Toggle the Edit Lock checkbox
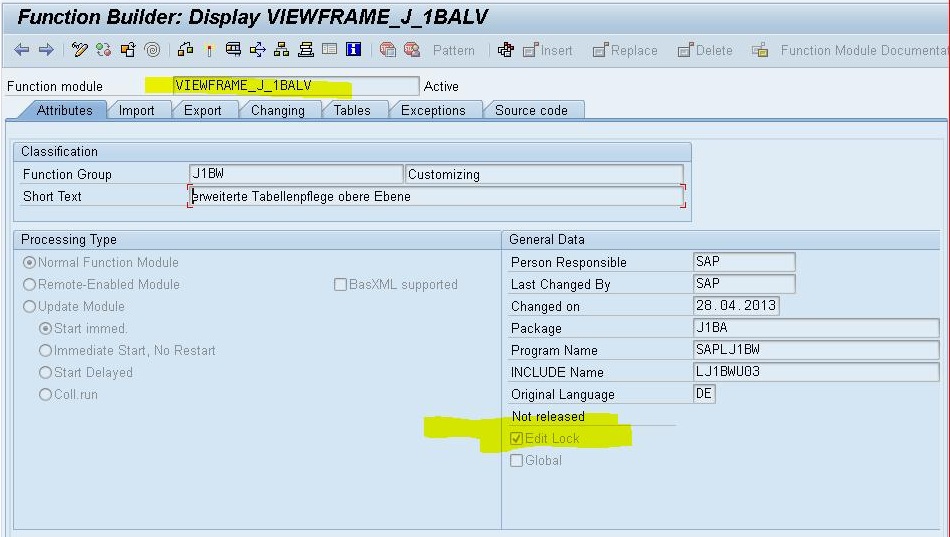950x537 pixels. pyautogui.click(x=516, y=438)
